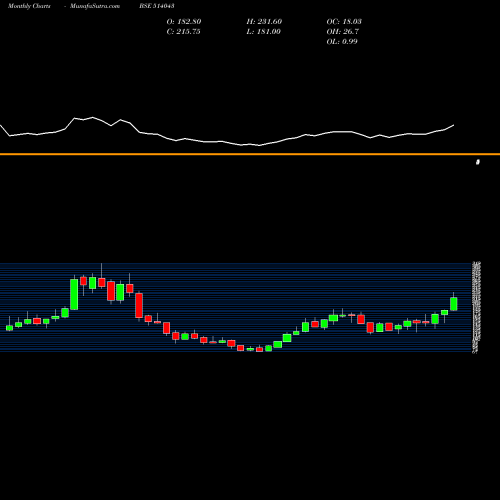Click the 'BSE 514043' symbol text
The image size is (500, 500).
[157, 6]
